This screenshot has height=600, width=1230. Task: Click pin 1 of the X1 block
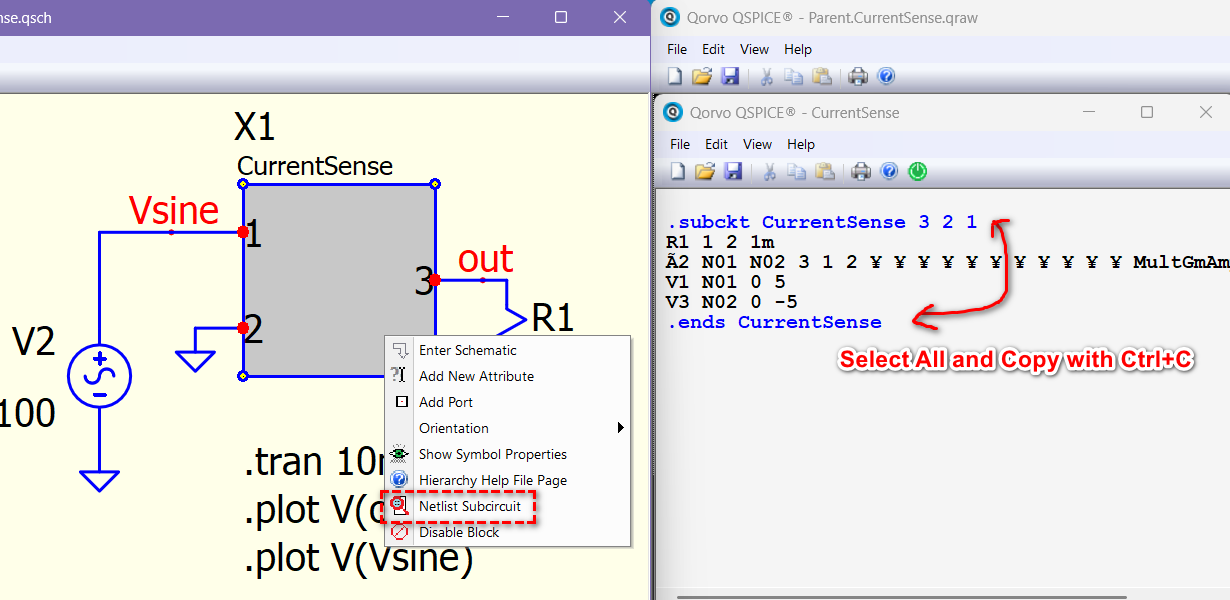point(243,232)
